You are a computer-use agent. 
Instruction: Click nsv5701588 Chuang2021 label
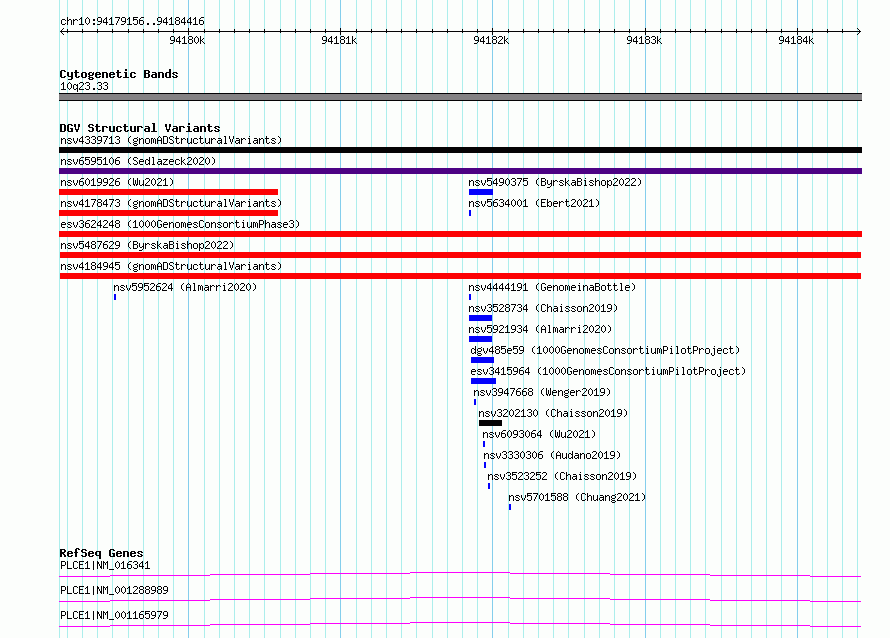click(577, 497)
